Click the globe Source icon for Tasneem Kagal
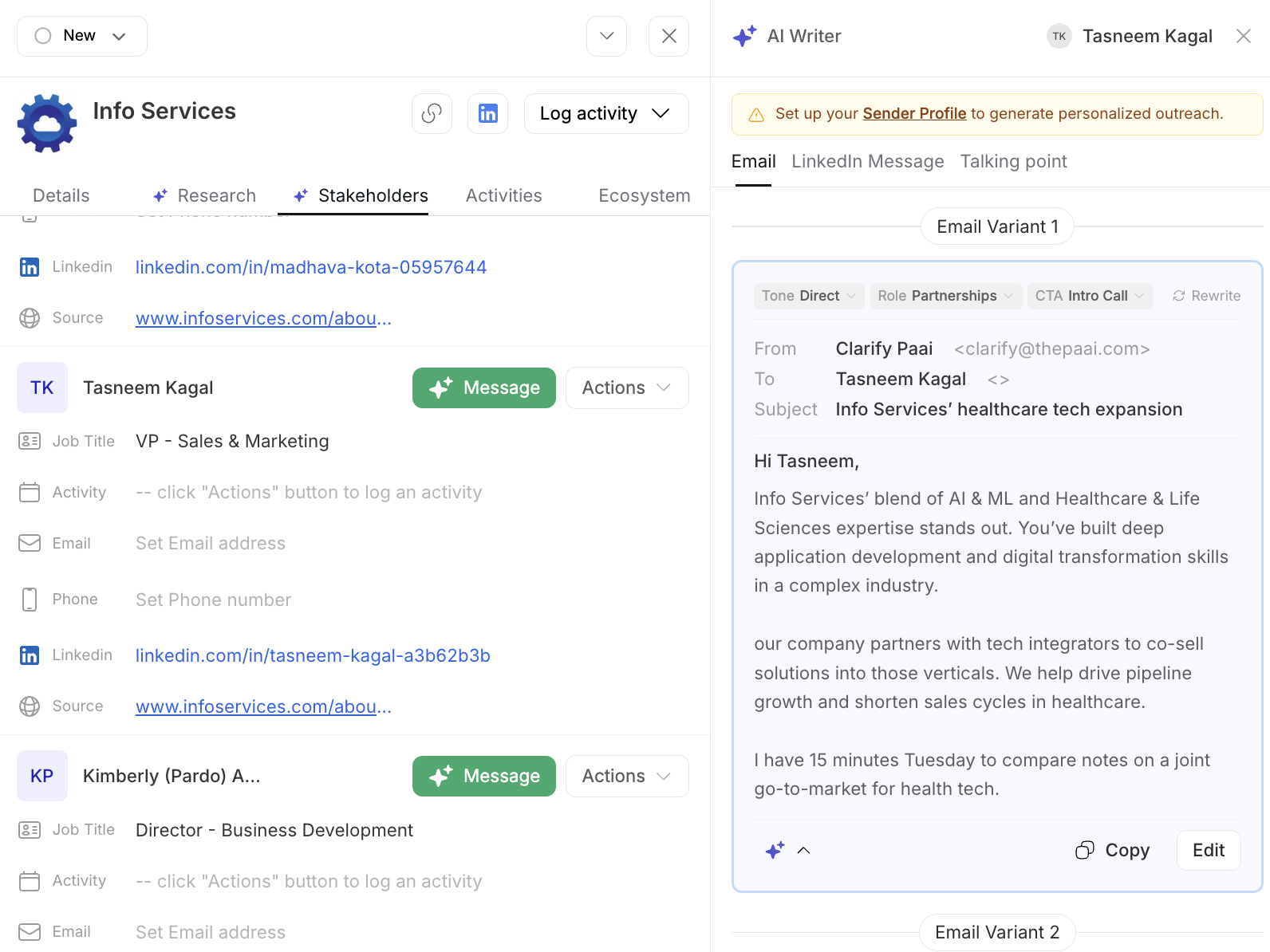The height and width of the screenshot is (952, 1270). (x=30, y=706)
